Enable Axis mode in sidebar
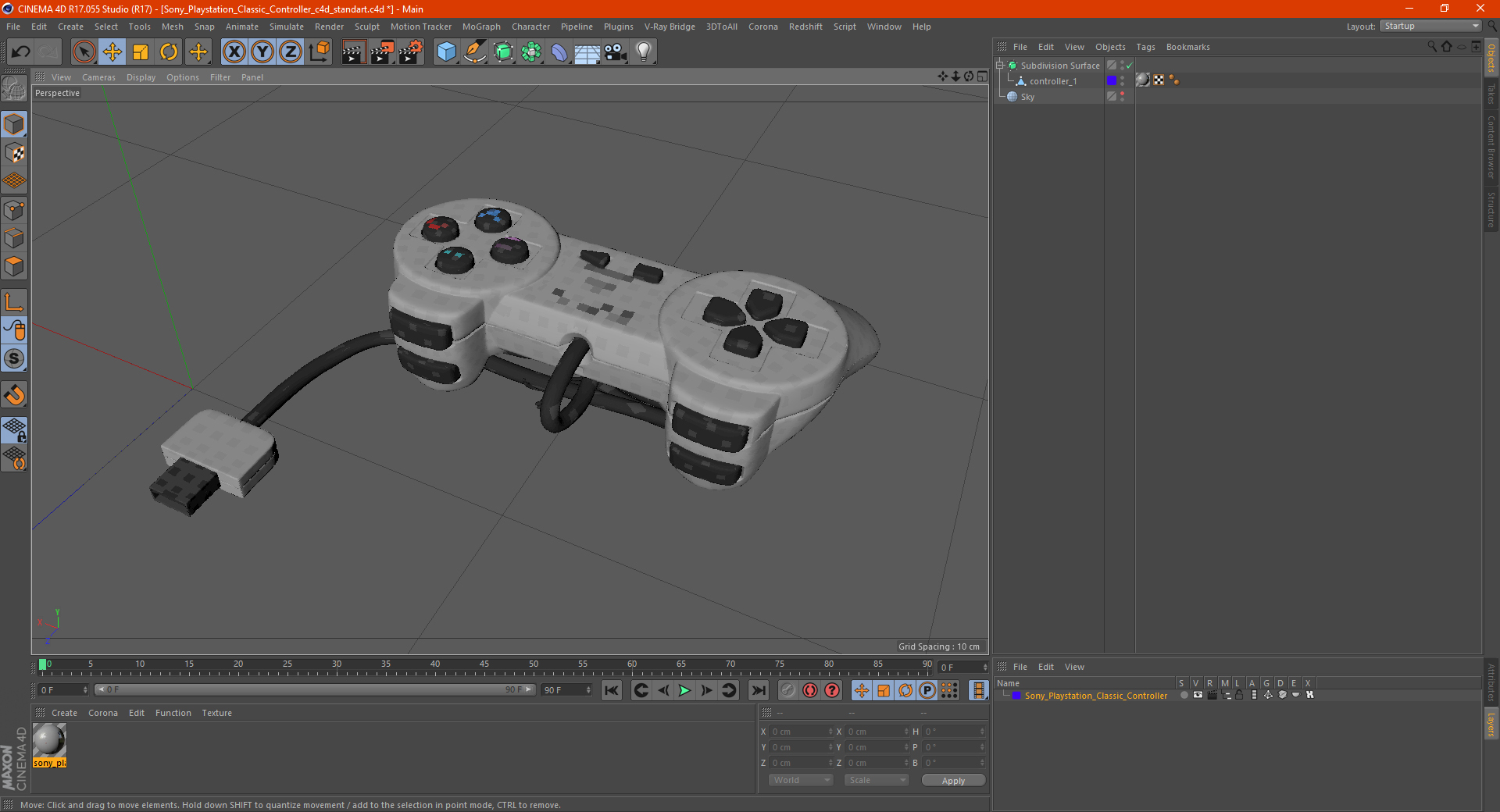 14,302
